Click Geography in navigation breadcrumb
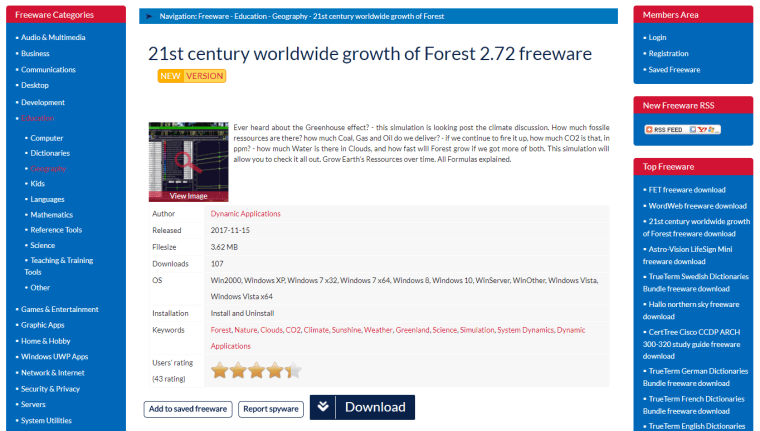Image resolution: width=760 pixels, height=431 pixels. pyautogui.click(x=289, y=16)
